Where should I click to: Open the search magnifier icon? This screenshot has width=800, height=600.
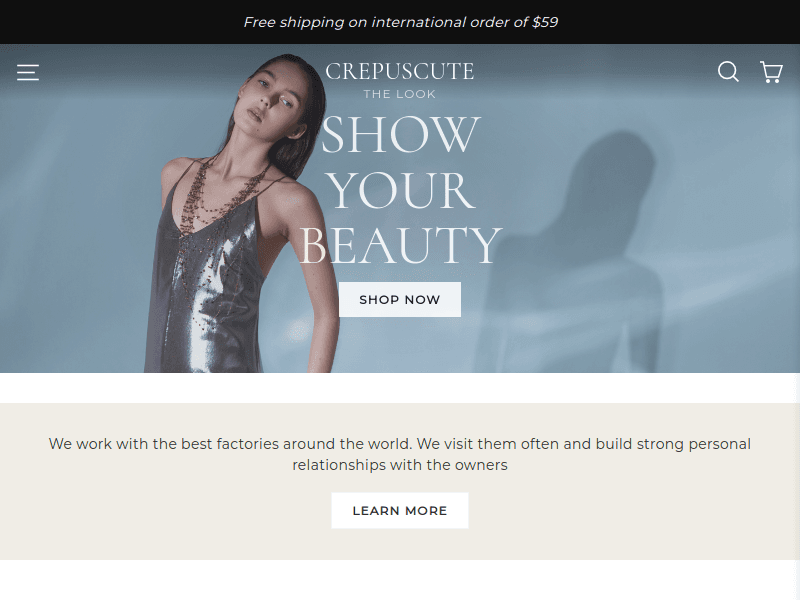pyautogui.click(x=728, y=72)
